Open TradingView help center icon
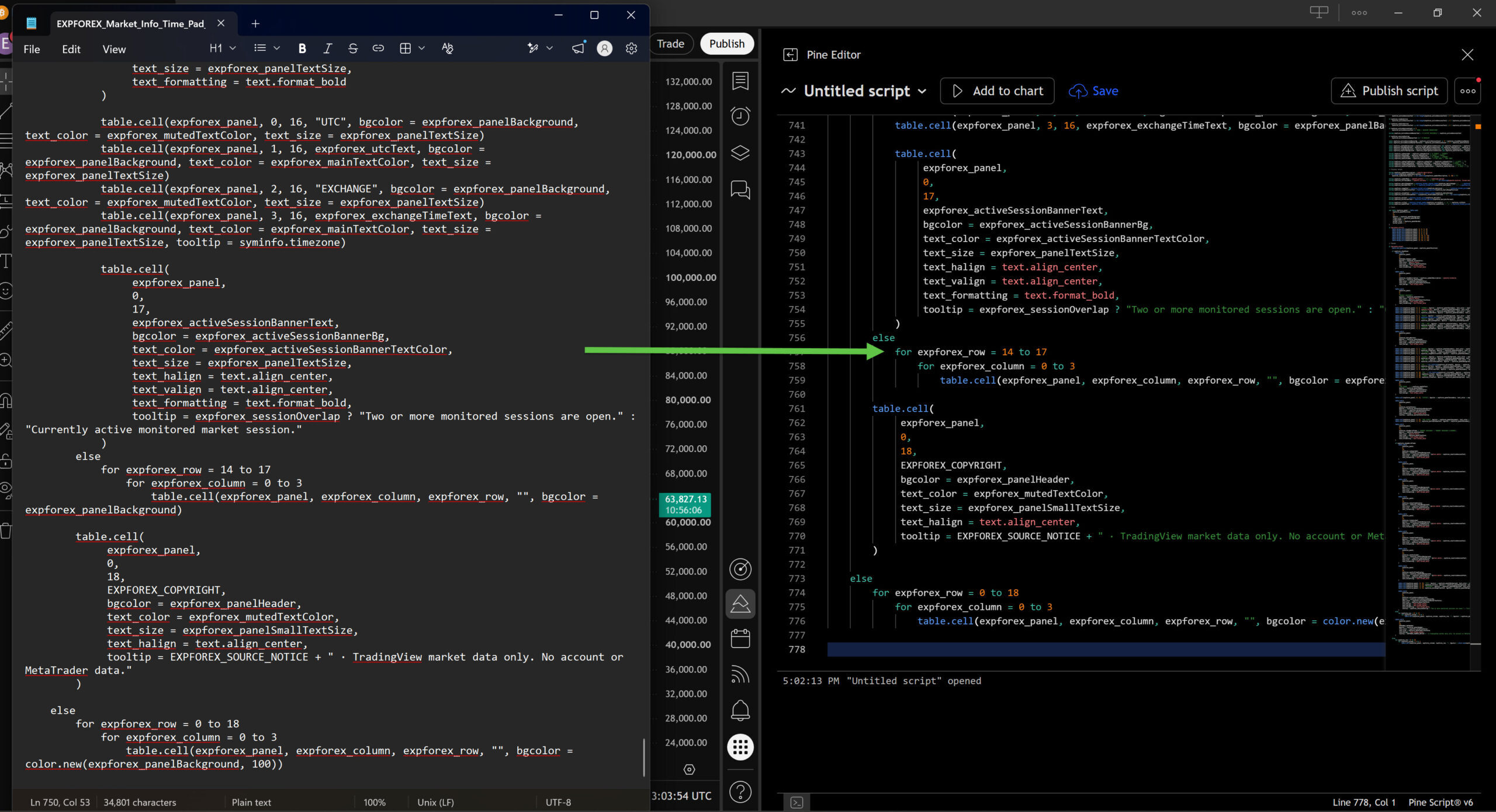This screenshot has height=812, width=1496. click(740, 792)
